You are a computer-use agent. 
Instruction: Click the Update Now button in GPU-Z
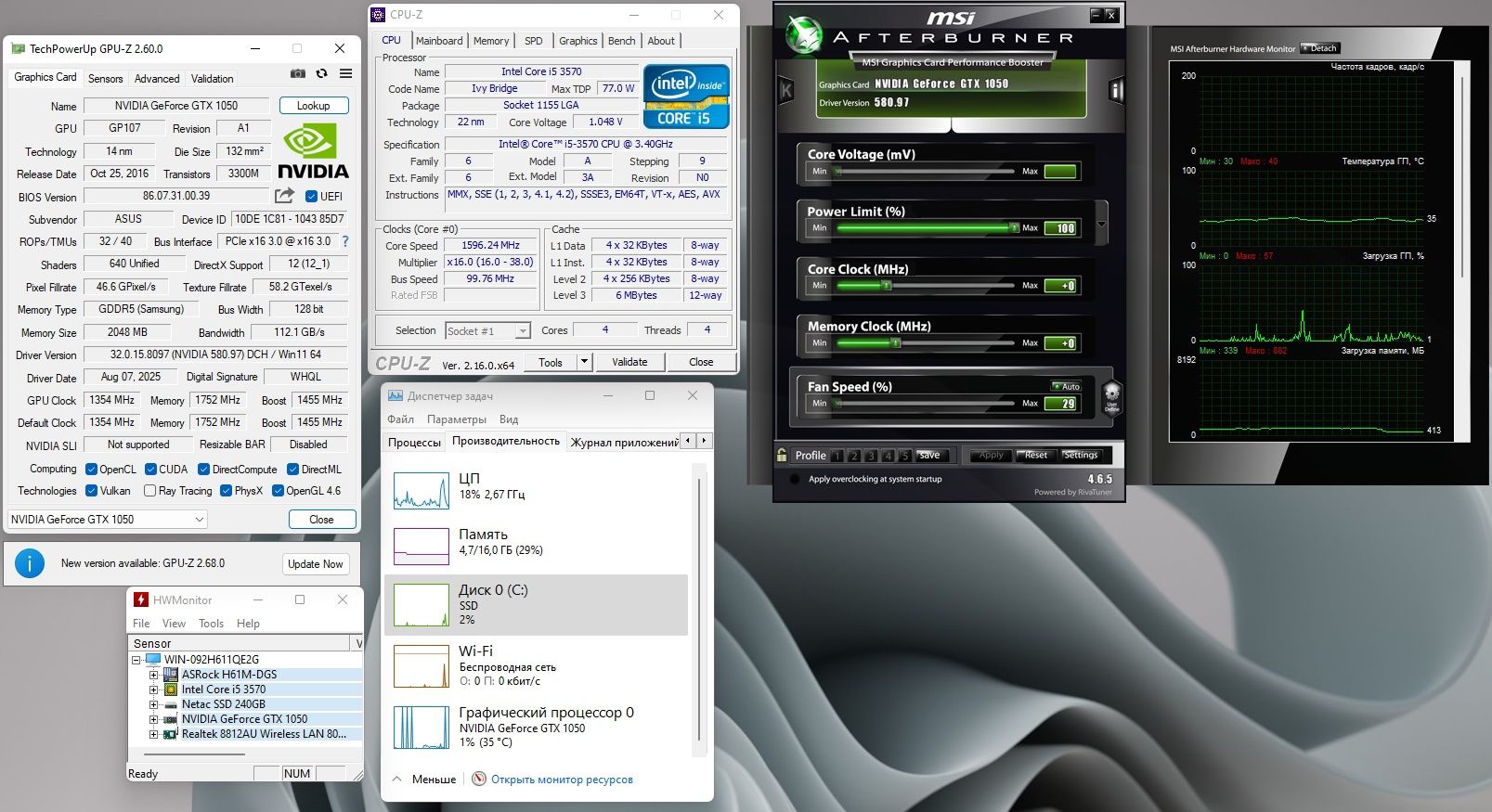pos(316,564)
